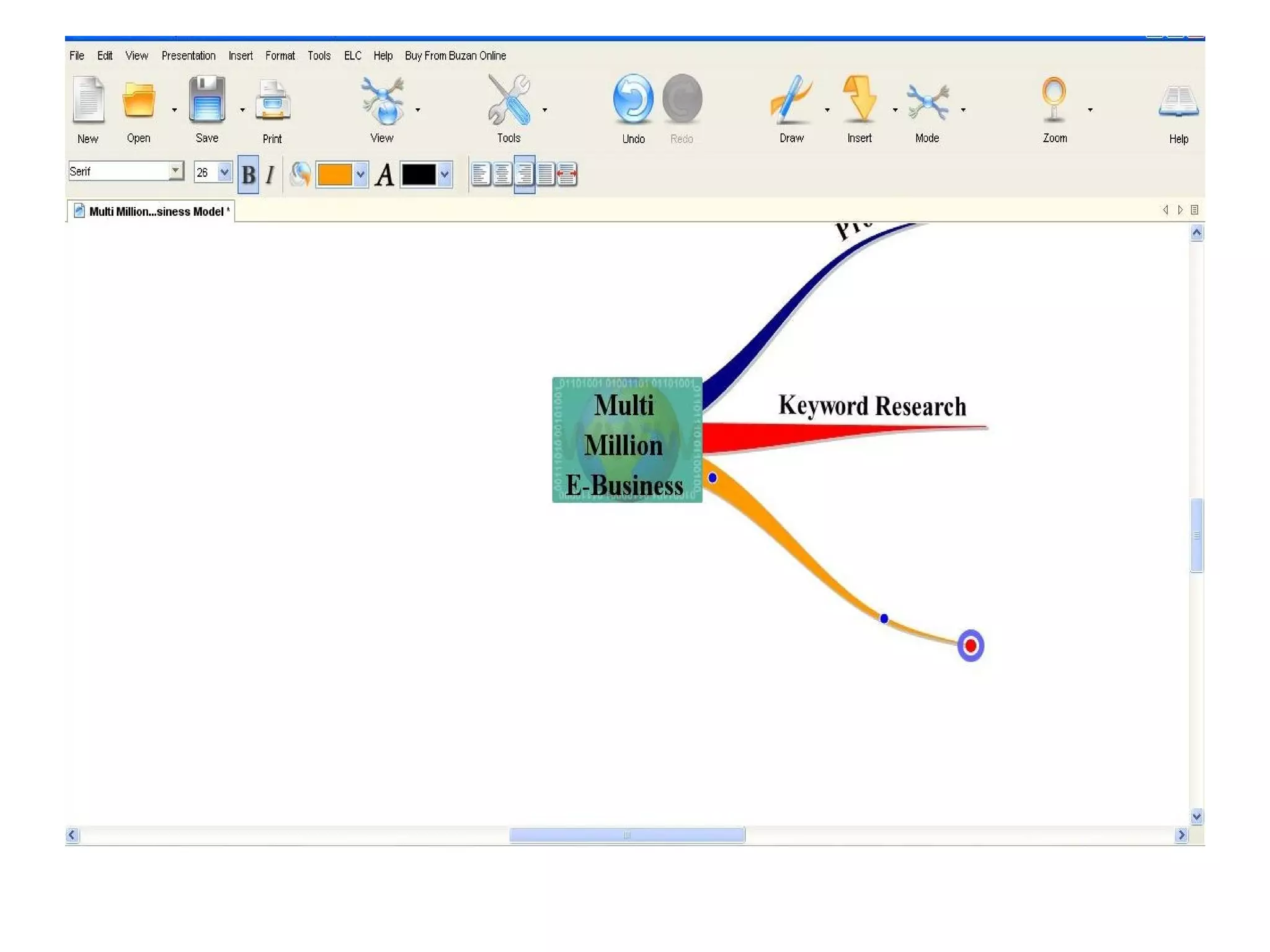Screen dimensions: 1270x952
Task: Open the Draw branch tool
Action: pos(791,100)
